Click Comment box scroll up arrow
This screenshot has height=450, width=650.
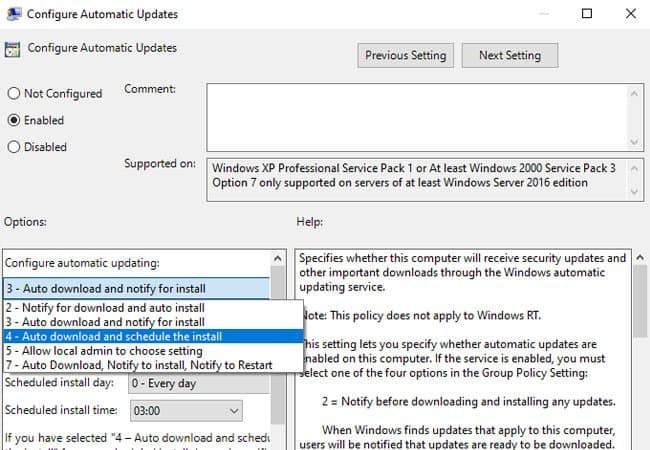coord(634,94)
